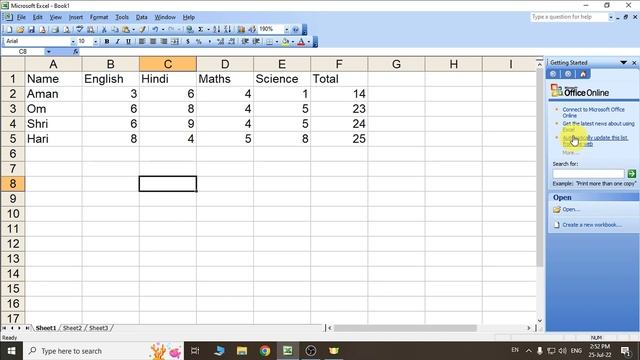
Task: Align cell text to the left
Action: tap(142, 41)
